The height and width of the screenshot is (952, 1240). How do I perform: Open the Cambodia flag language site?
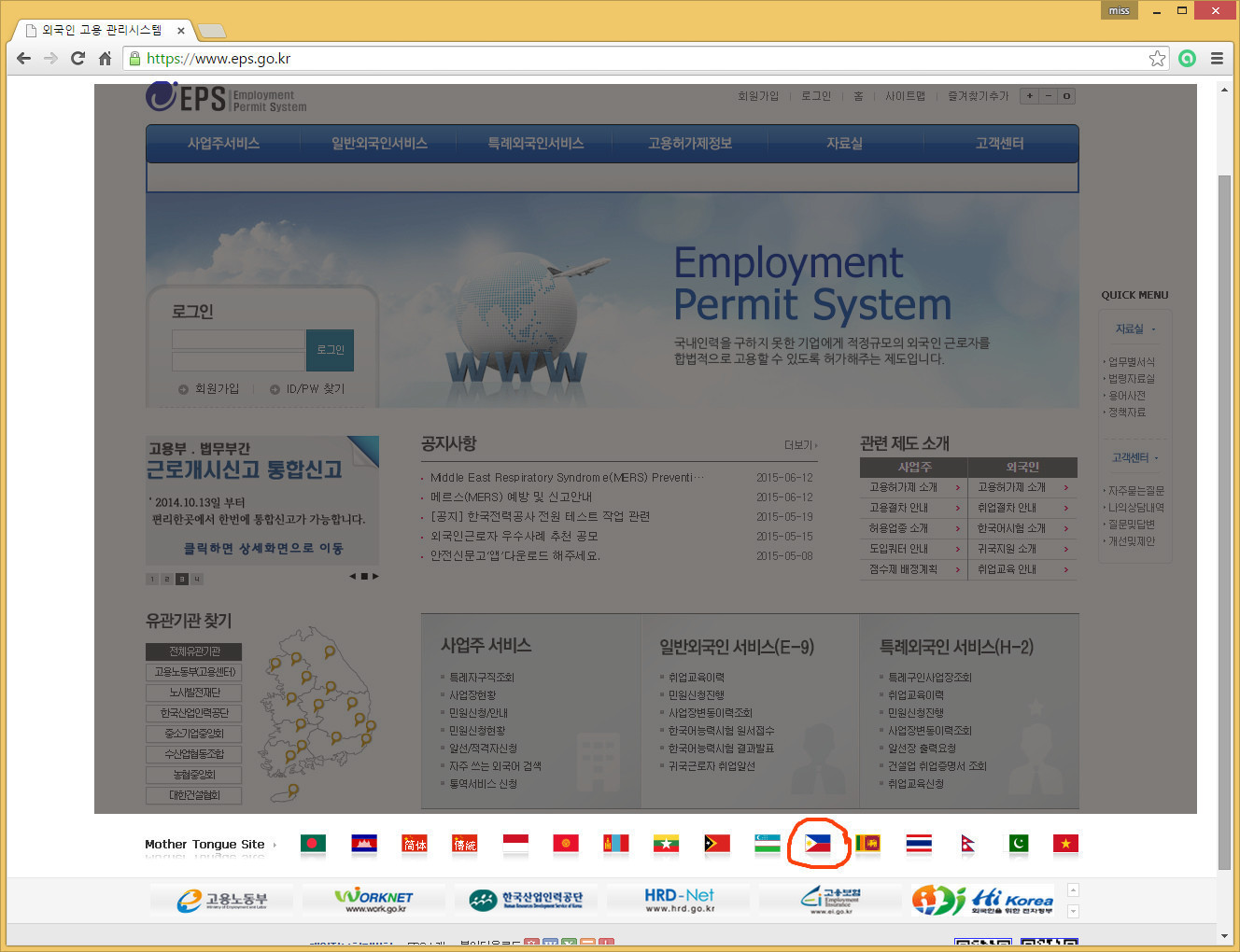(x=363, y=844)
